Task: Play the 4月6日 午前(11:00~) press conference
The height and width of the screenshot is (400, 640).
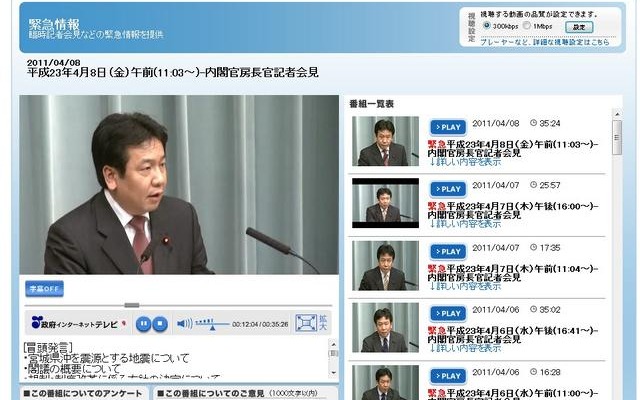Action: pos(448,376)
